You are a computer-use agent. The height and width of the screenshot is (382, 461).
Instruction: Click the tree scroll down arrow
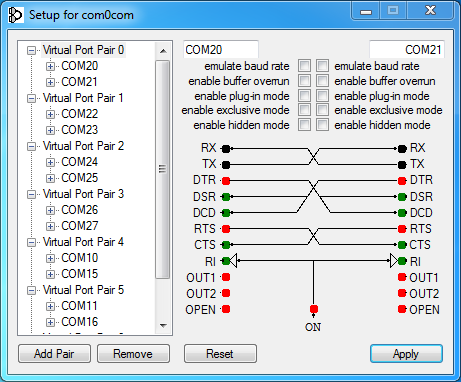[x=163, y=326]
